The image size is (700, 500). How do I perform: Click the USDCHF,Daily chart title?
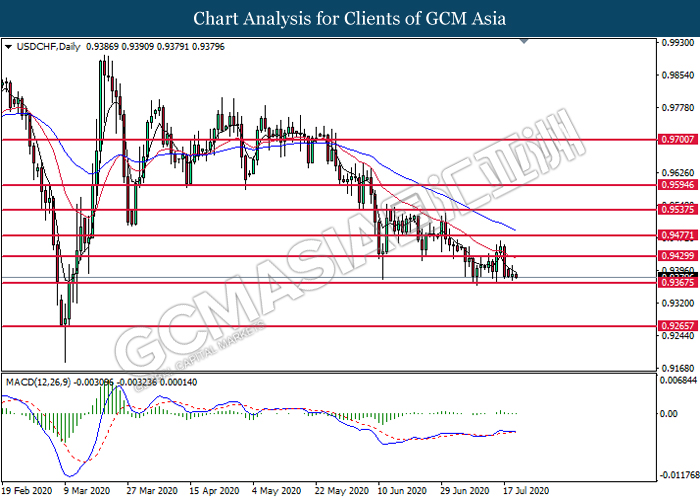pos(48,47)
